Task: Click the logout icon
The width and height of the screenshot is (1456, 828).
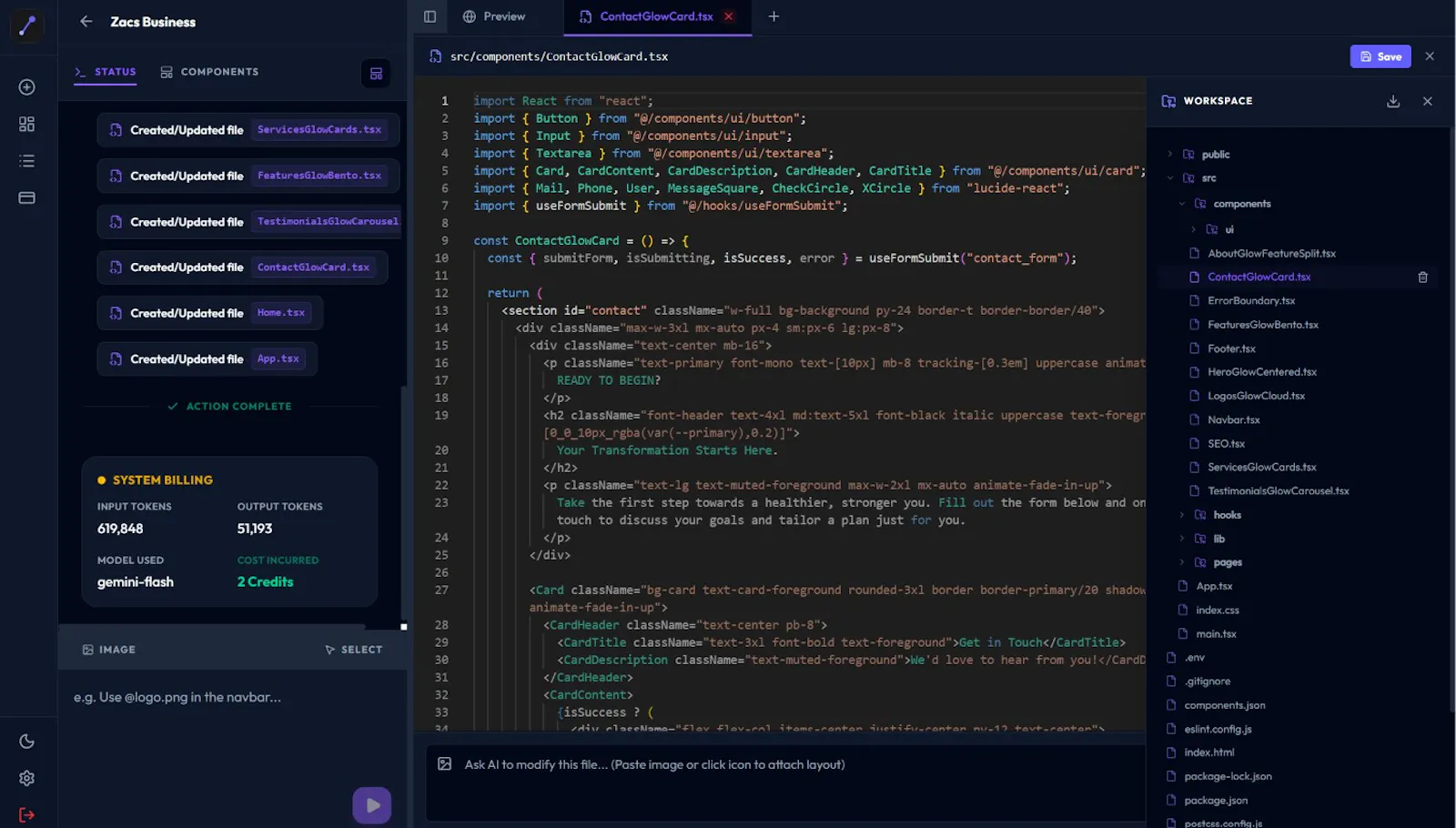Action: click(x=27, y=814)
